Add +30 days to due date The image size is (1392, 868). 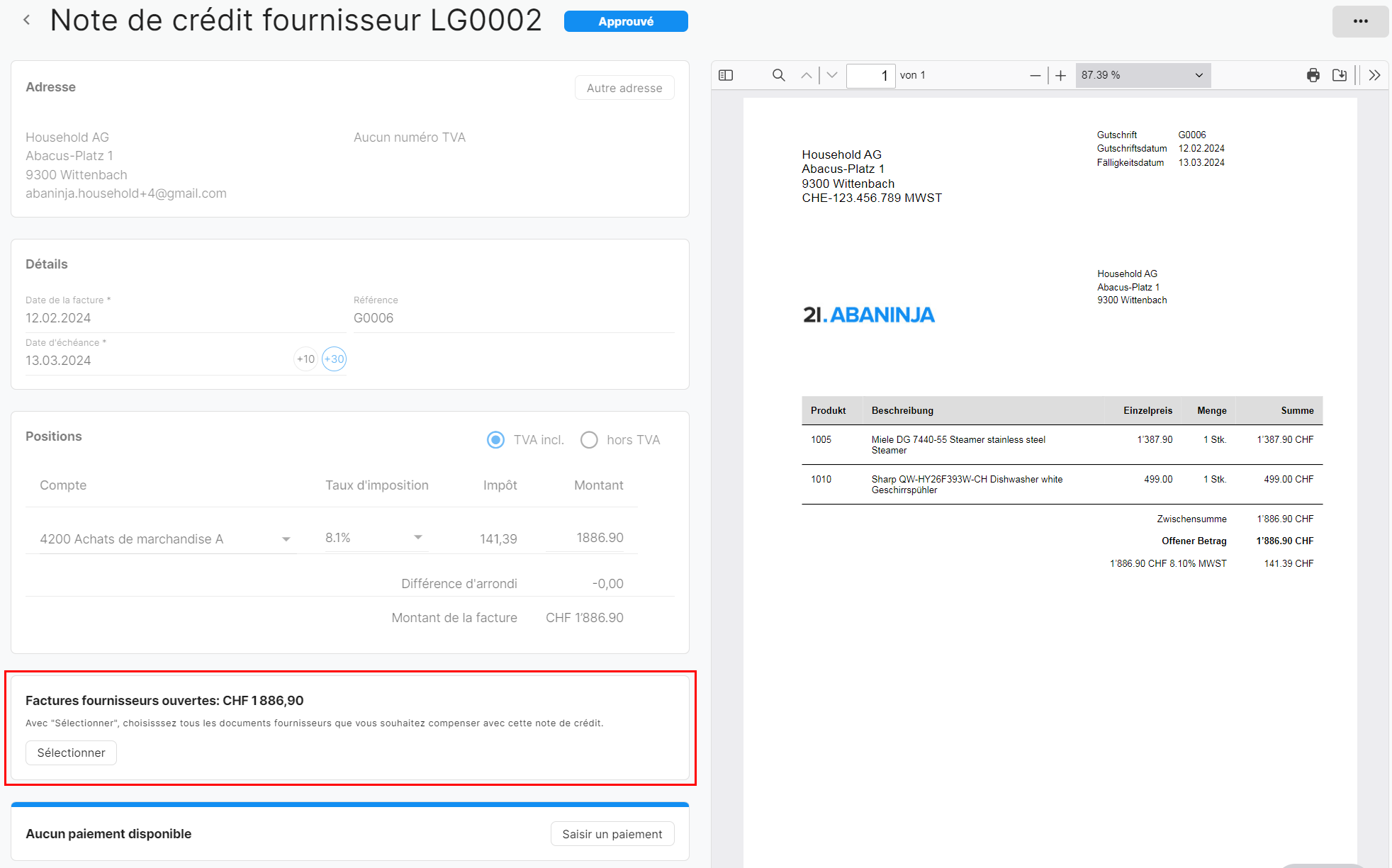point(334,359)
